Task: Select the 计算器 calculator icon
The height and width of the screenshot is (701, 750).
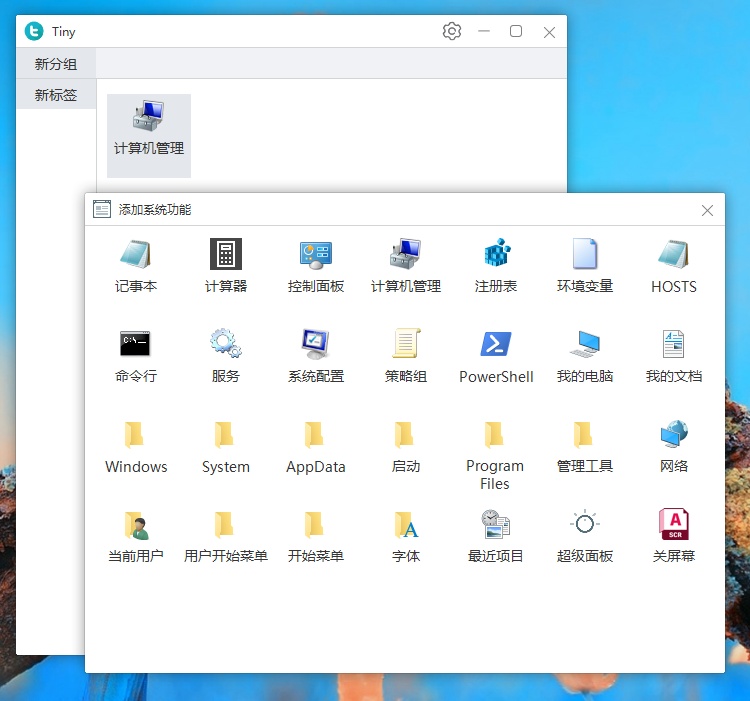Action: tap(225, 255)
